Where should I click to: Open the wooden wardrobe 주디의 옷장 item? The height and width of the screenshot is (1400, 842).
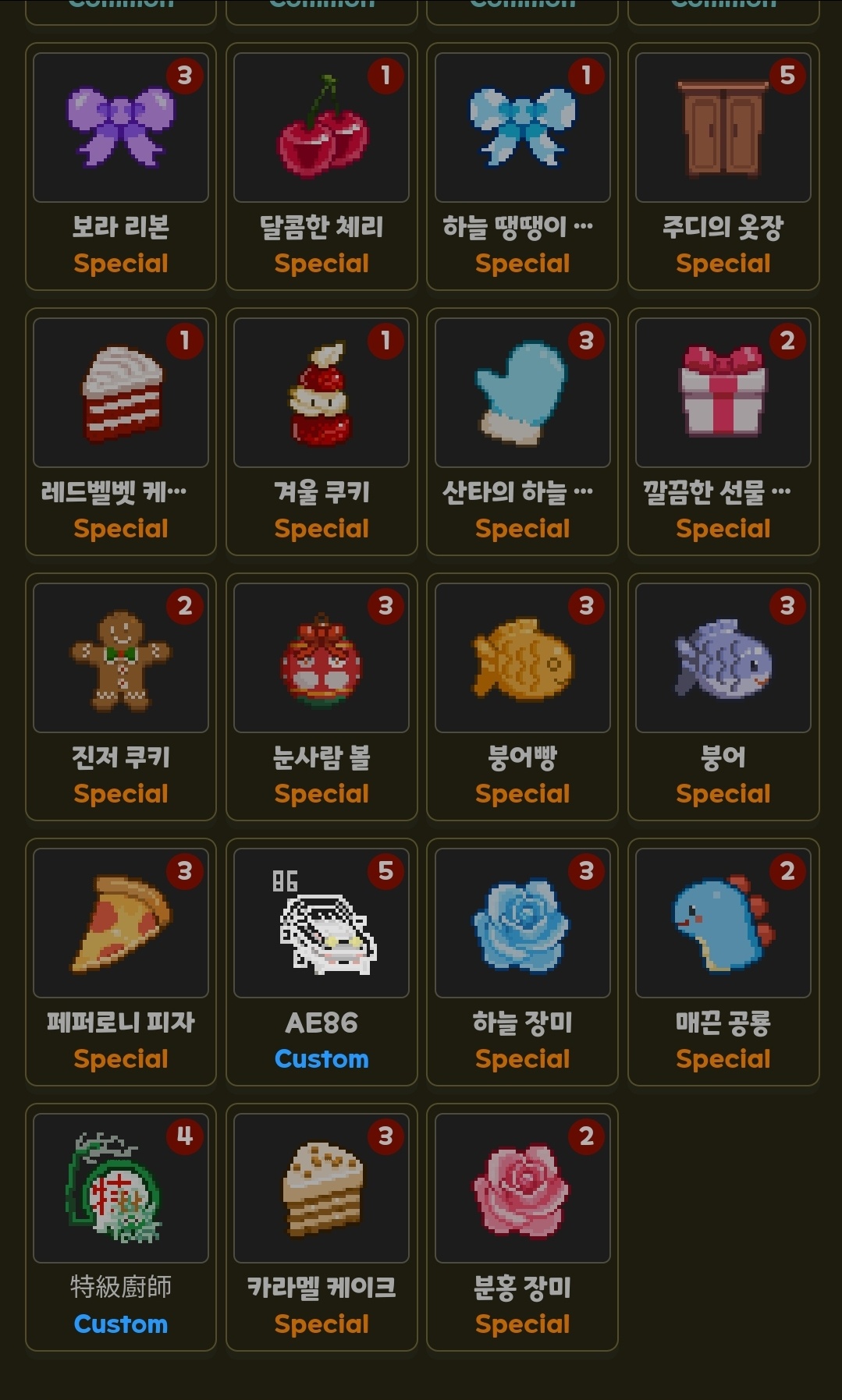tap(723, 166)
